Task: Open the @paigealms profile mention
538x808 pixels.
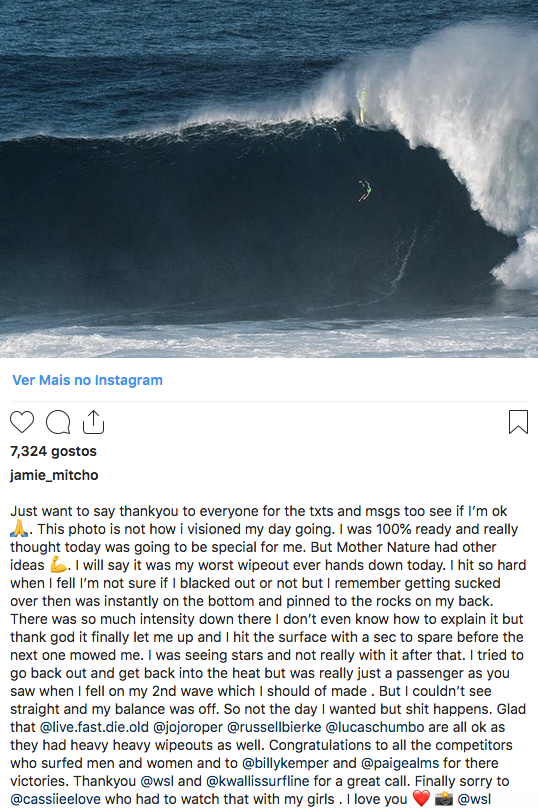Action: [400, 763]
